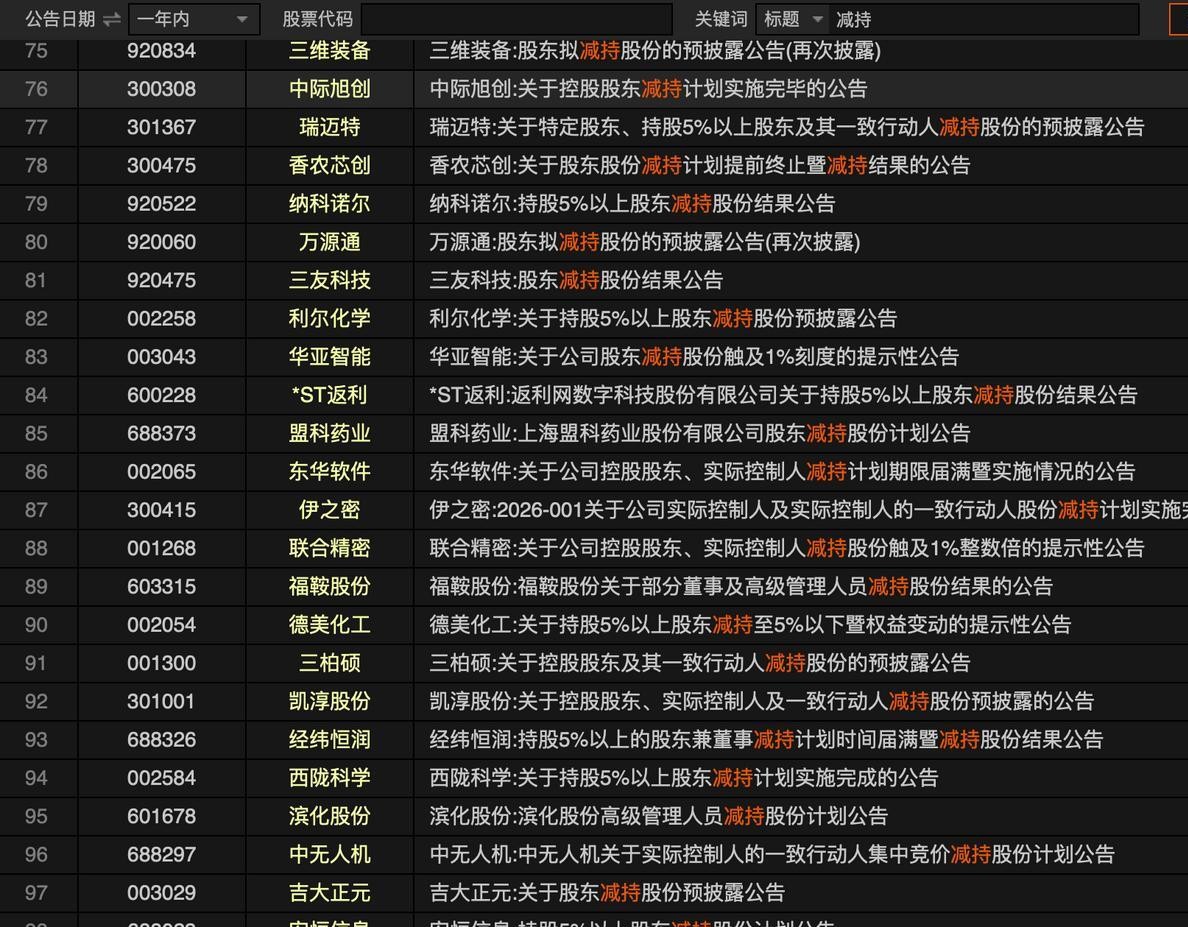Select stock name 香农芯创
Image resolution: width=1188 pixels, height=927 pixels.
pos(330,165)
